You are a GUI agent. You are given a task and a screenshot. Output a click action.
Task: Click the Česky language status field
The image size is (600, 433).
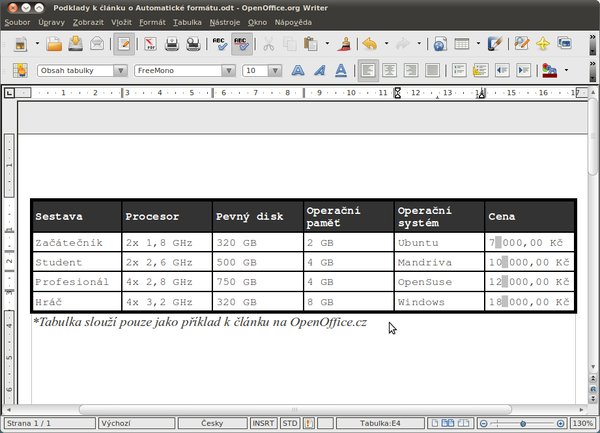click(212, 423)
